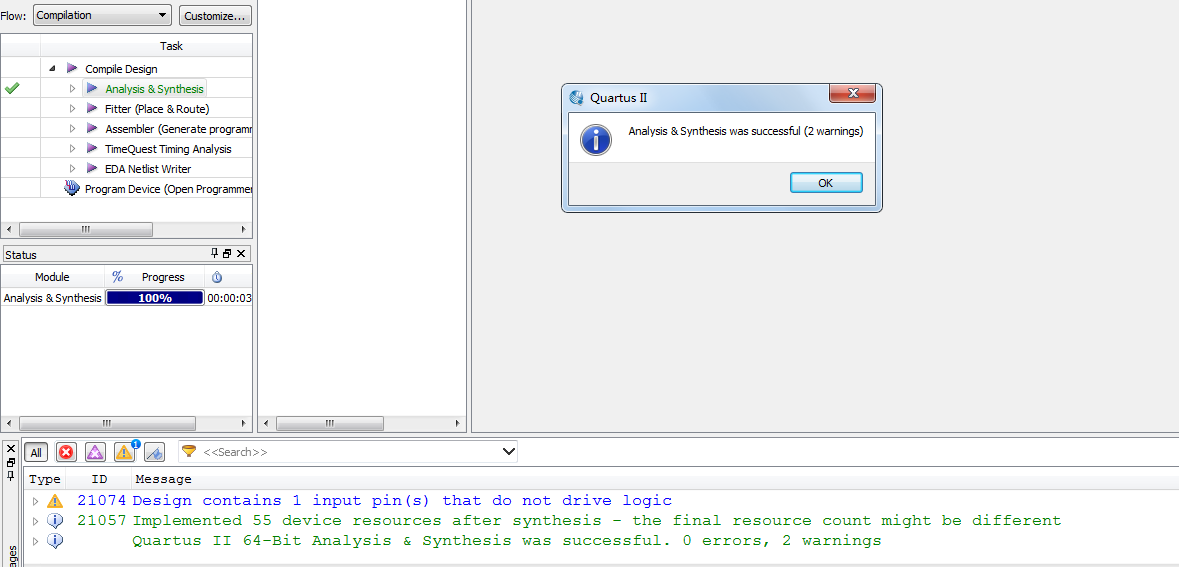1179x567 pixels.
Task: Click the clock icon in Status header
Action: click(x=217, y=277)
